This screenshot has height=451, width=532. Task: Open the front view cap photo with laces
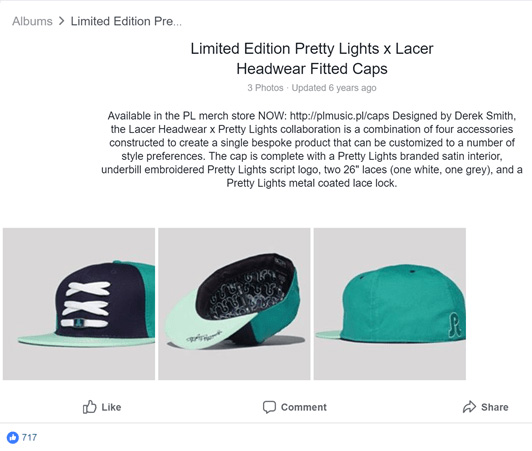(79, 304)
